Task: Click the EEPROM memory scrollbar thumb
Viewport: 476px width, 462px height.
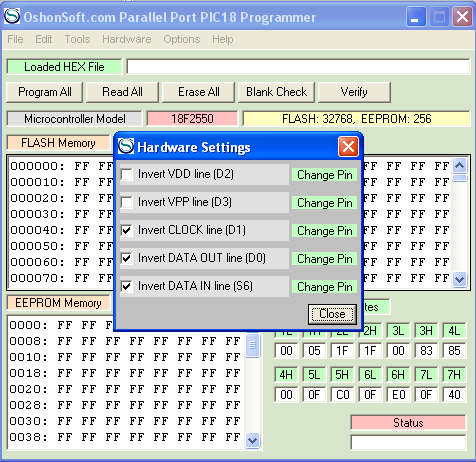Action: [x=252, y=345]
